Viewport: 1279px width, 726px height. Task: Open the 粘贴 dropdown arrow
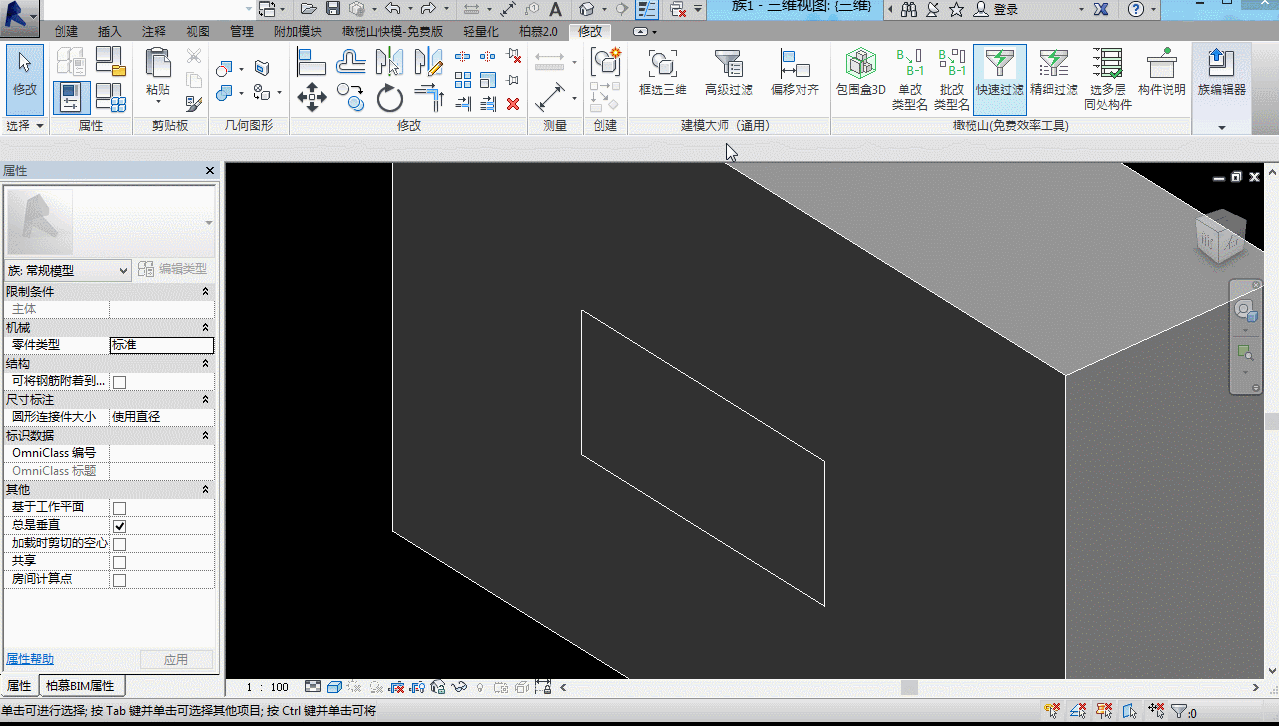pos(158,103)
